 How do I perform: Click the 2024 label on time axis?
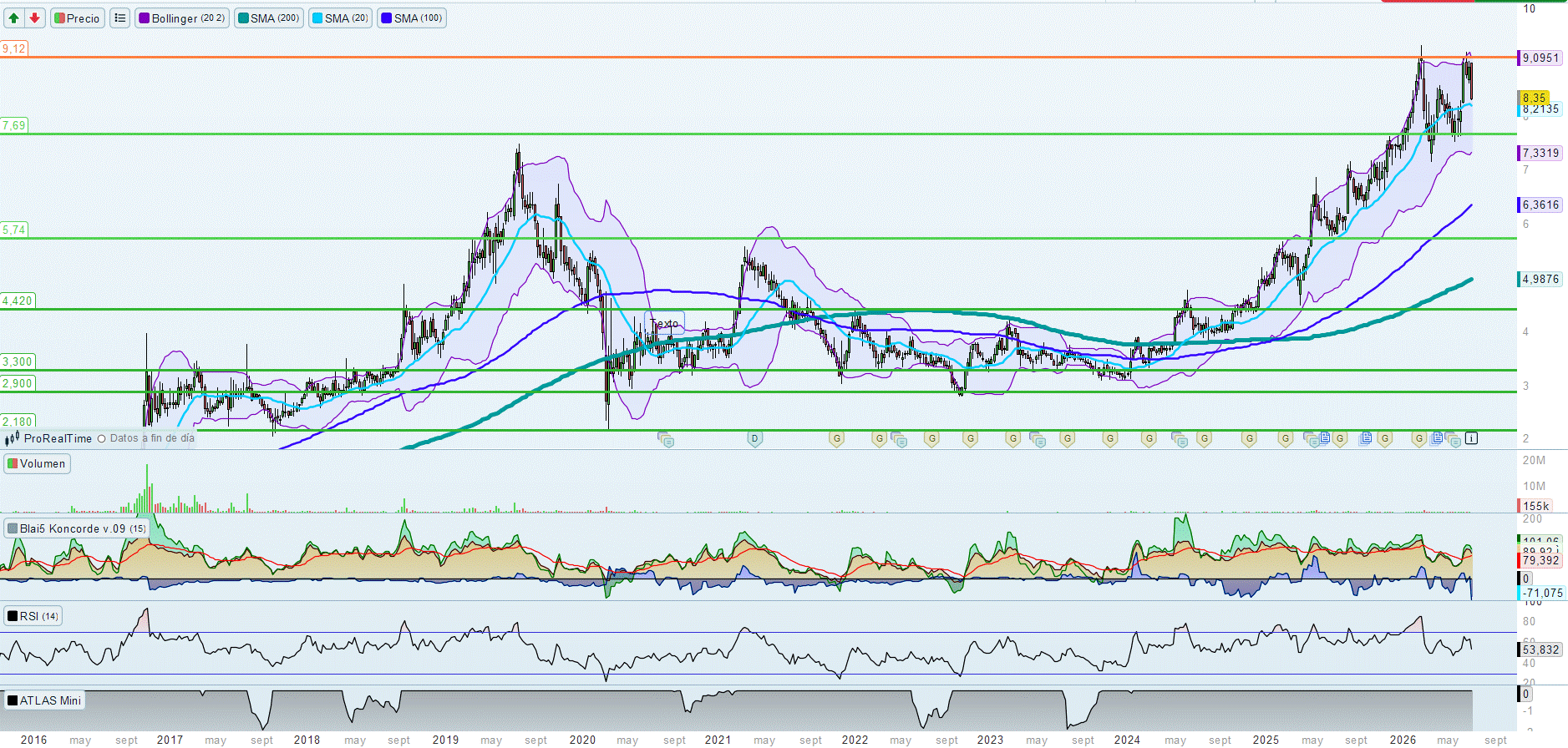point(1127,740)
